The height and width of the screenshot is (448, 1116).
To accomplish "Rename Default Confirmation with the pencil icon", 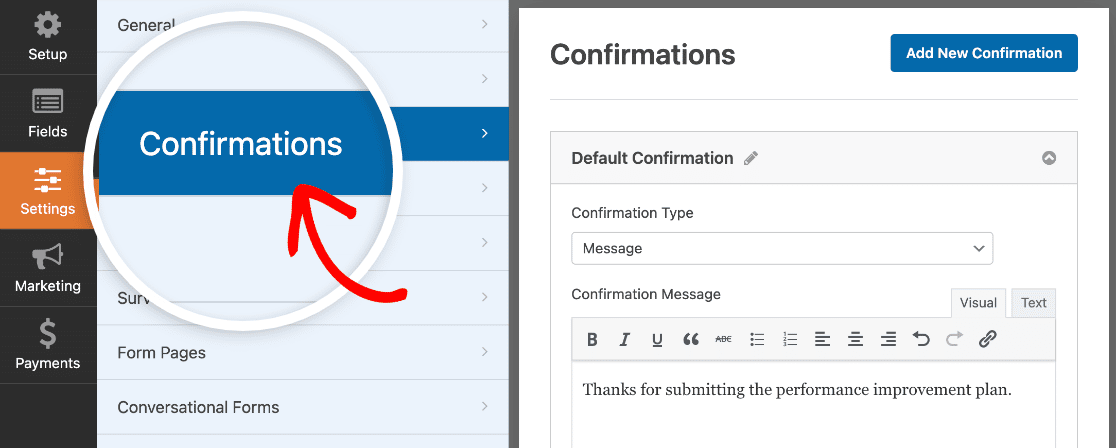I will [751, 158].
